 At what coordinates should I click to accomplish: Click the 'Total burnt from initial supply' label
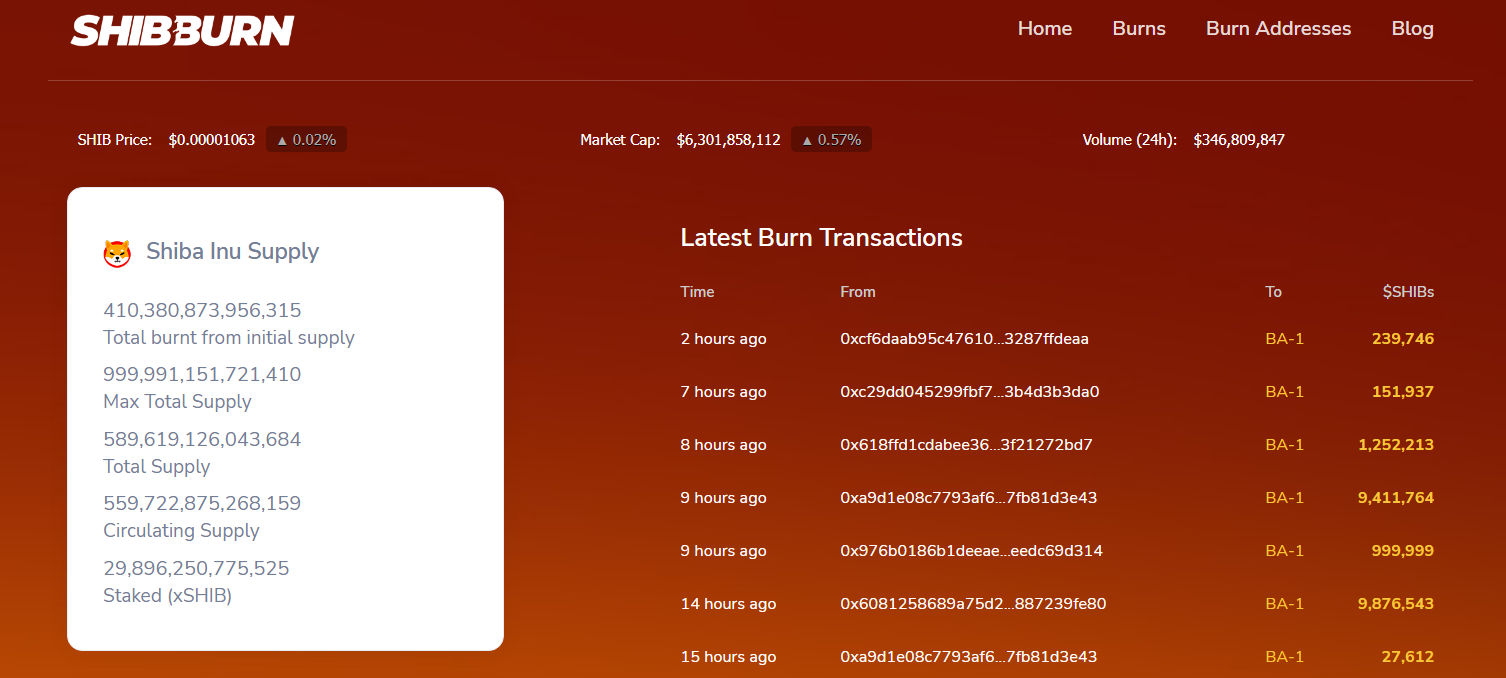click(229, 338)
